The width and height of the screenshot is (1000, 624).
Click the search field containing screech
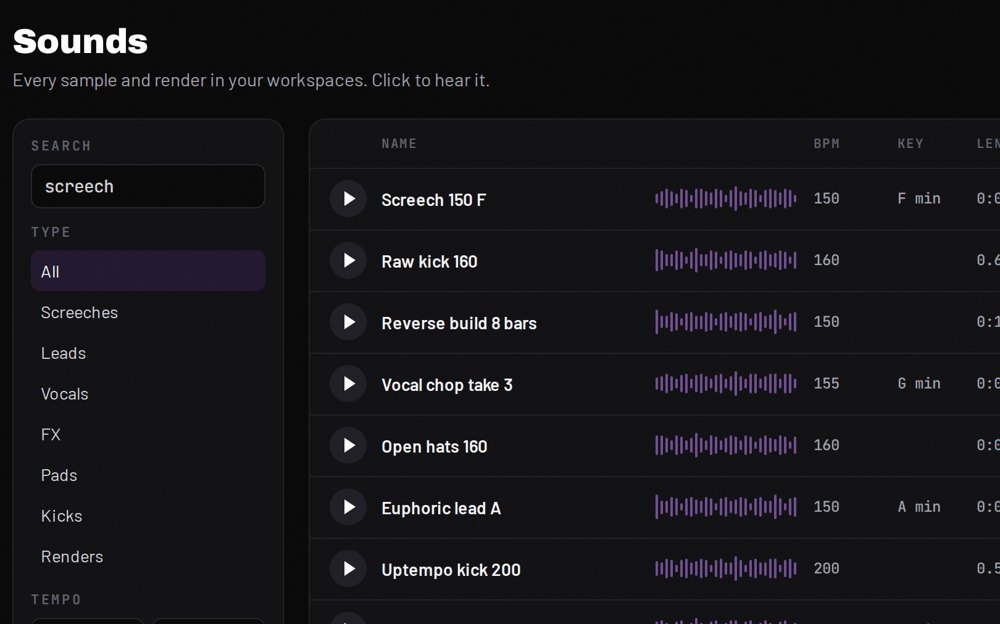coord(148,186)
